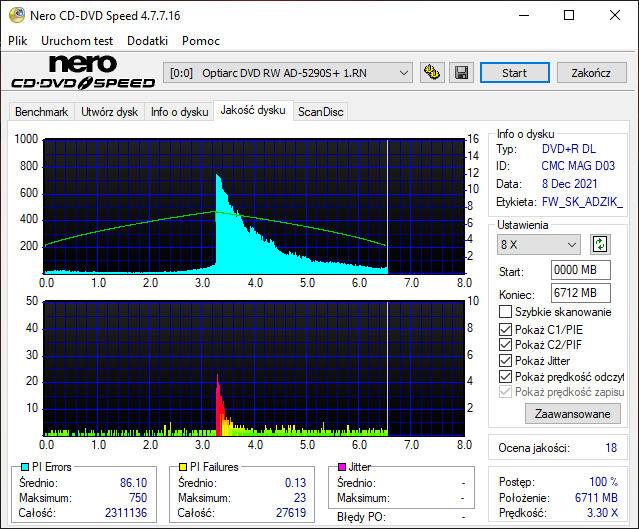Click the label FW_SK_ADZIK_
Viewport: 639px width, 529px height.
[582, 202]
